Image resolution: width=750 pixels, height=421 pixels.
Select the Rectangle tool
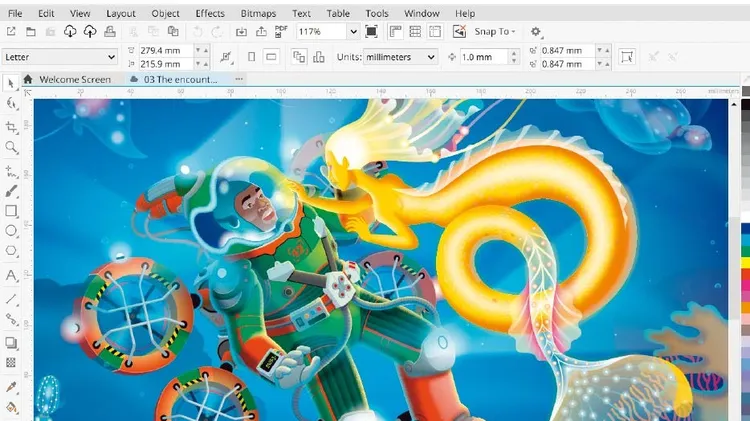tap(11, 211)
